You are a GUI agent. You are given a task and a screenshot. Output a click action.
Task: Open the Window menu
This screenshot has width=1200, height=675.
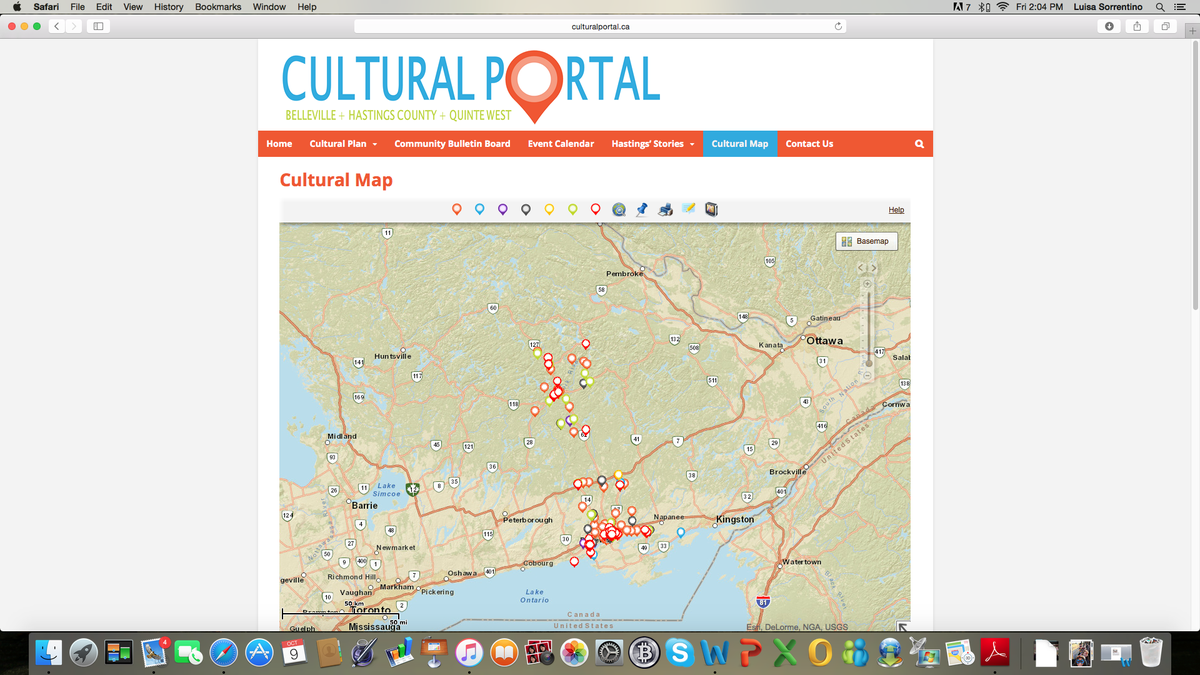pos(269,7)
